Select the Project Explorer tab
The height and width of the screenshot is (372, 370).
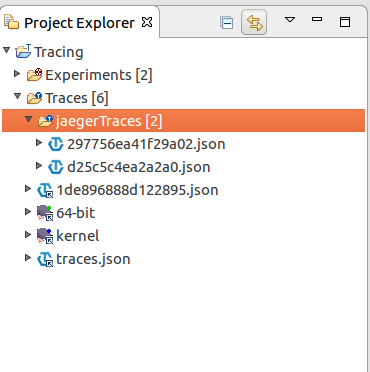(x=79, y=23)
